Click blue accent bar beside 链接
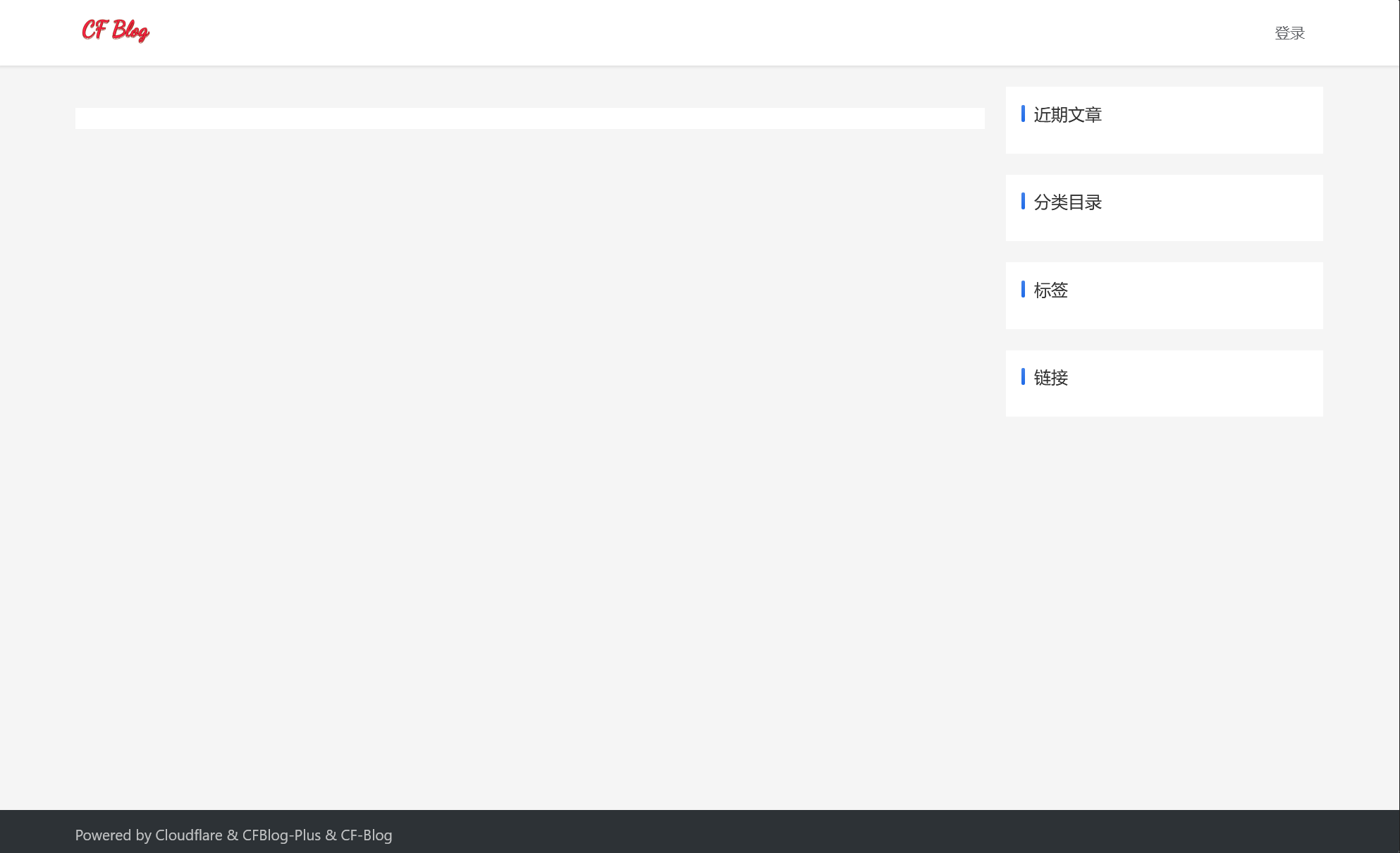Image resolution: width=1400 pixels, height=853 pixels. [1023, 376]
